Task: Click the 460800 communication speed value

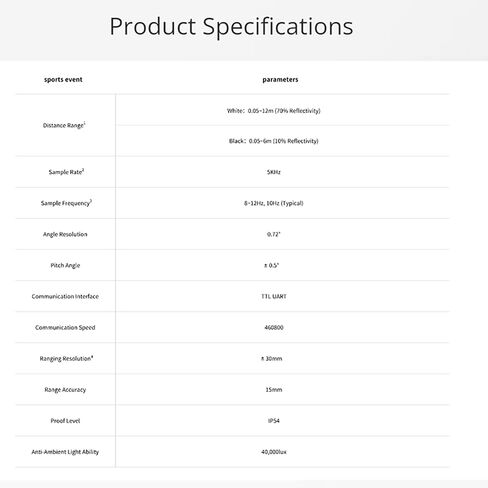Action: point(273,327)
